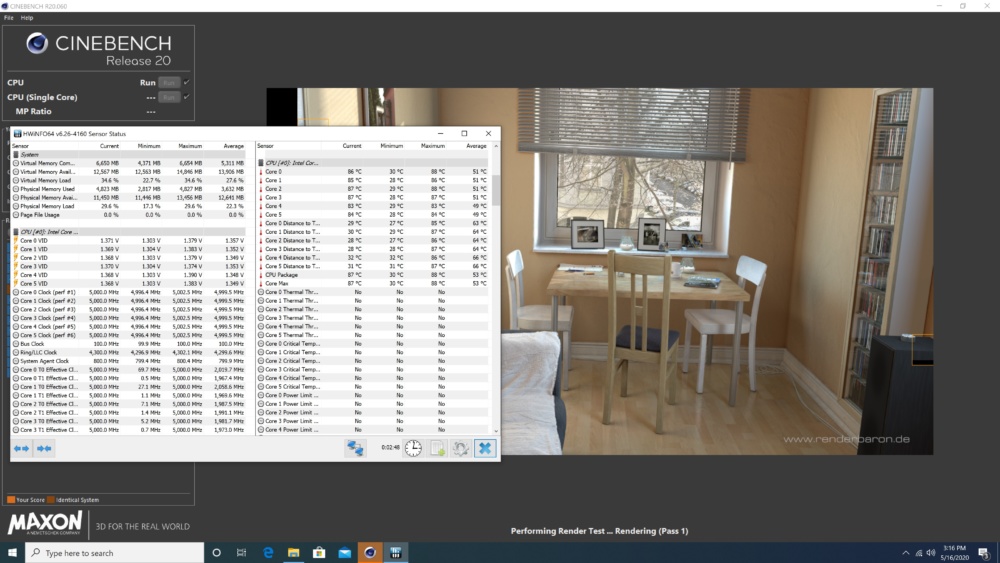Select the 'System Agent Clock' sensor row
The image size is (1000, 563).
128,361
